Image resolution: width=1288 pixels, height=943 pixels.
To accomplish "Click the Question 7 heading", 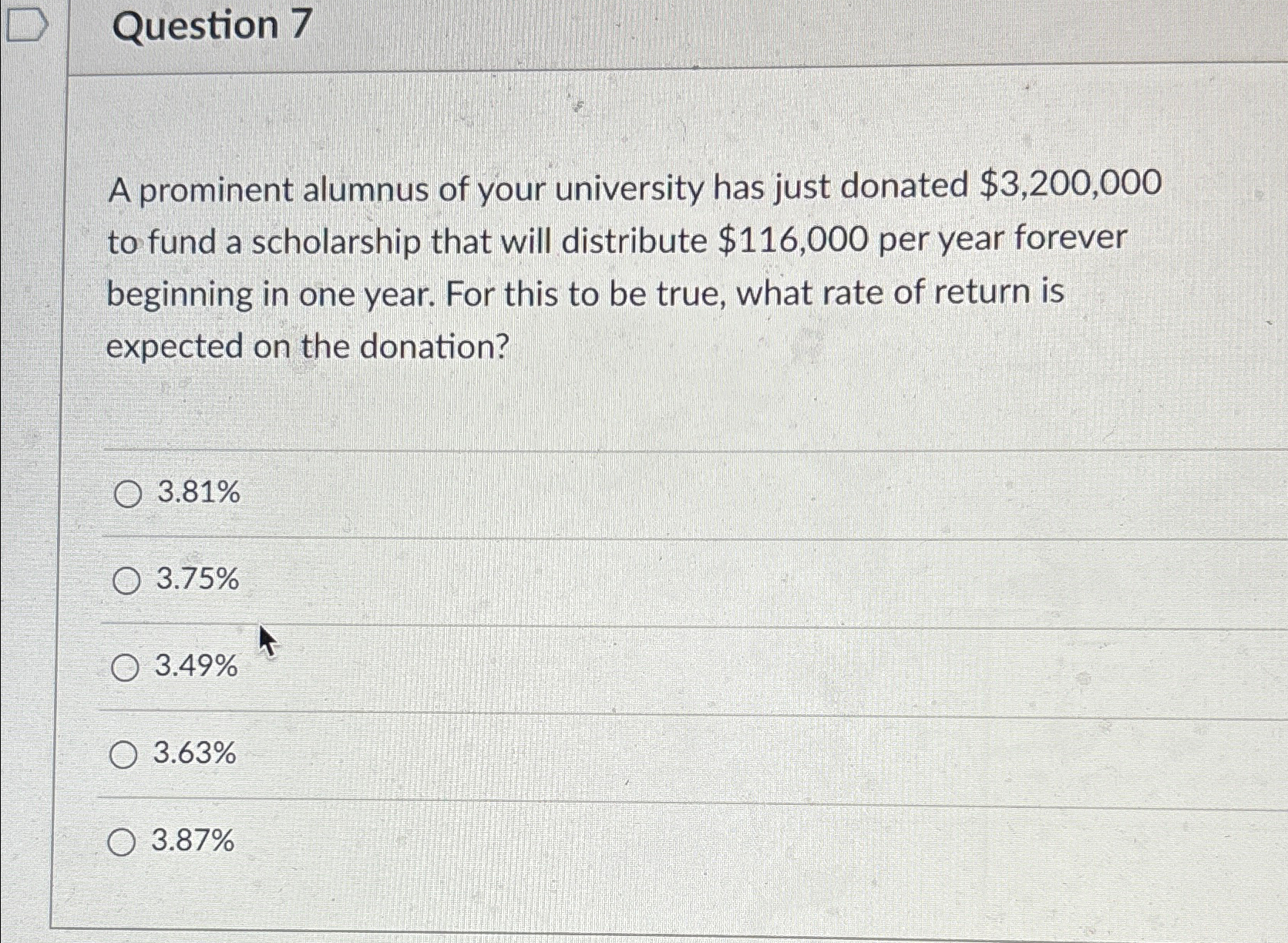I will (212, 26).
